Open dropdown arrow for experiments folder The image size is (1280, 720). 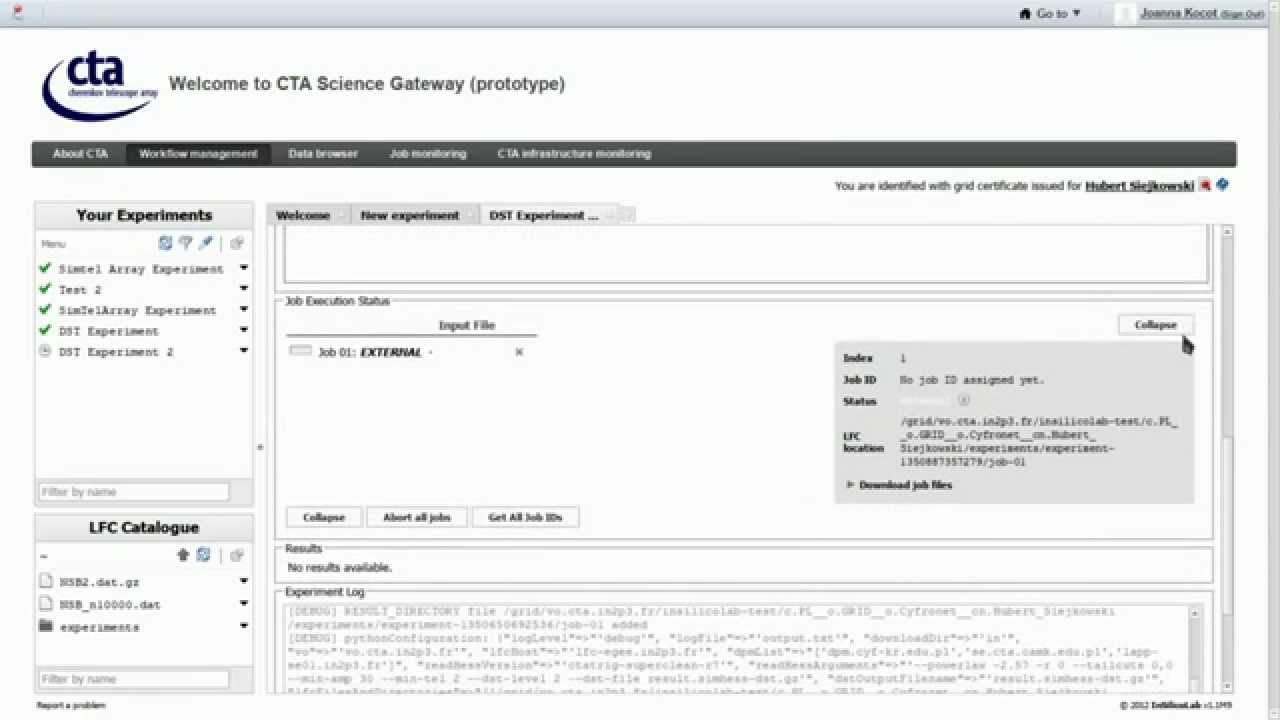[x=244, y=627]
